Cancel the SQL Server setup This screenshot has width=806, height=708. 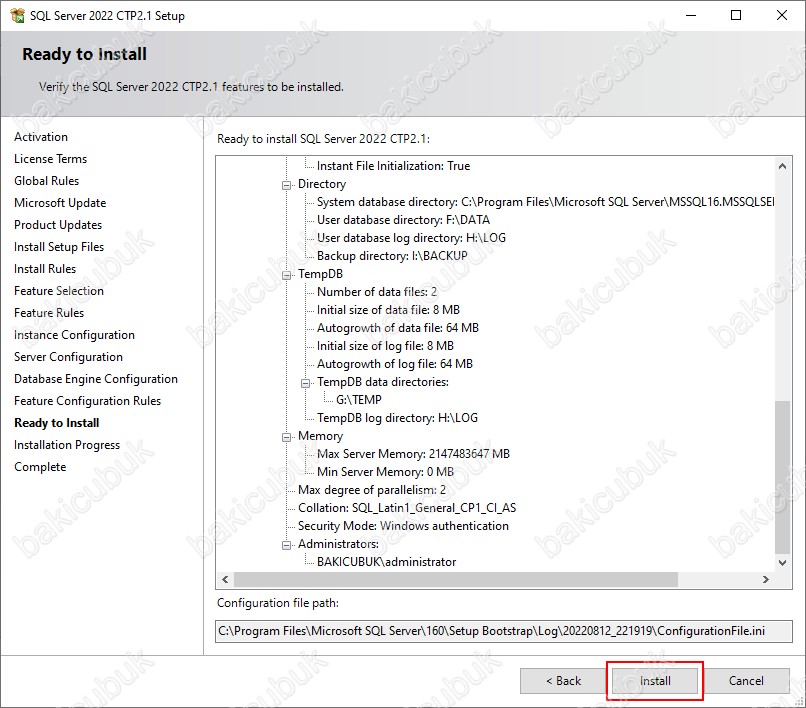point(746,681)
